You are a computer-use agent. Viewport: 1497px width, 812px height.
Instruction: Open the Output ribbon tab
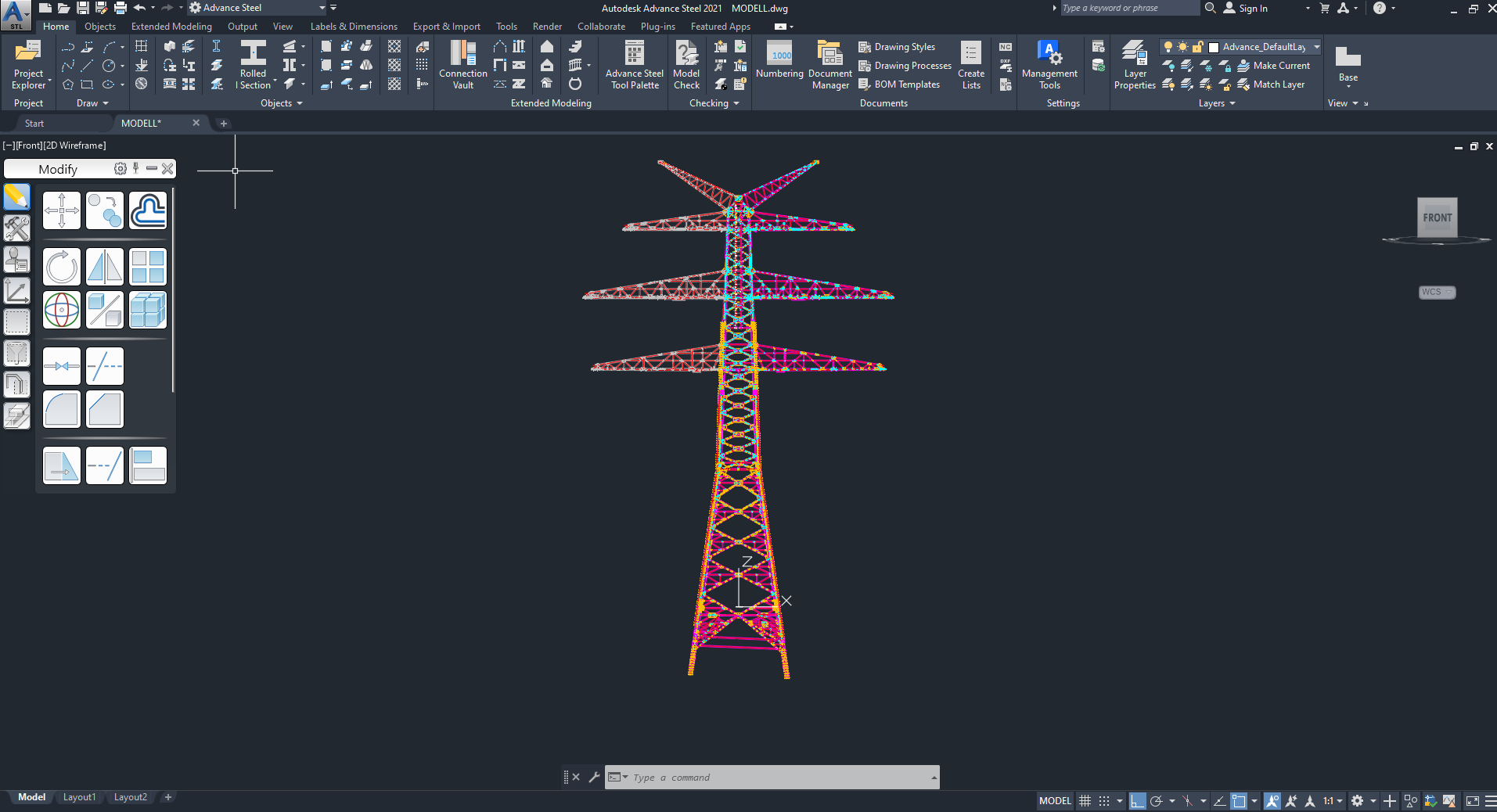(243, 27)
